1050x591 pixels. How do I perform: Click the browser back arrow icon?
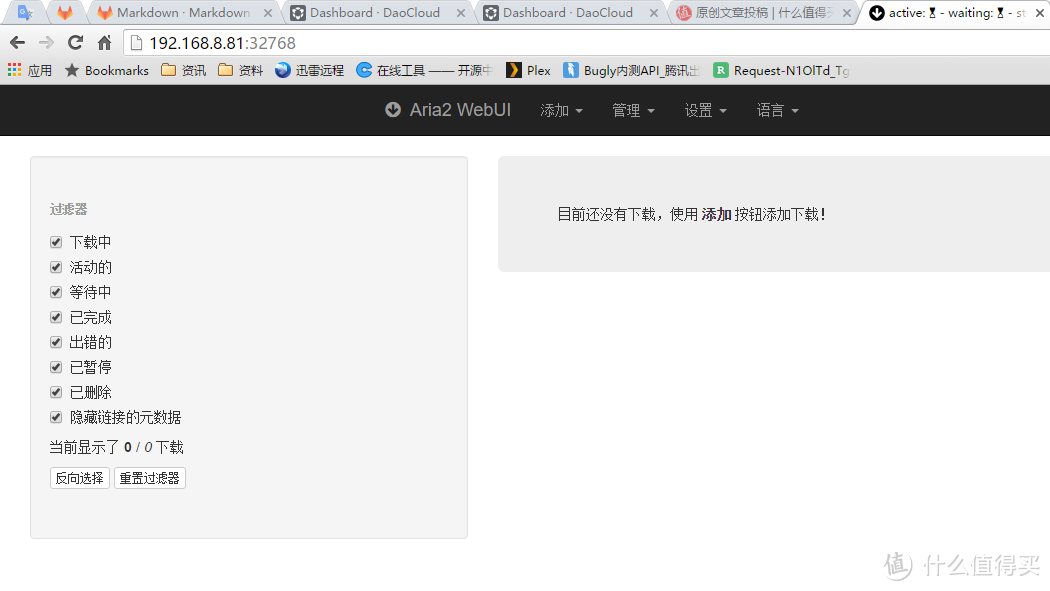[17, 43]
